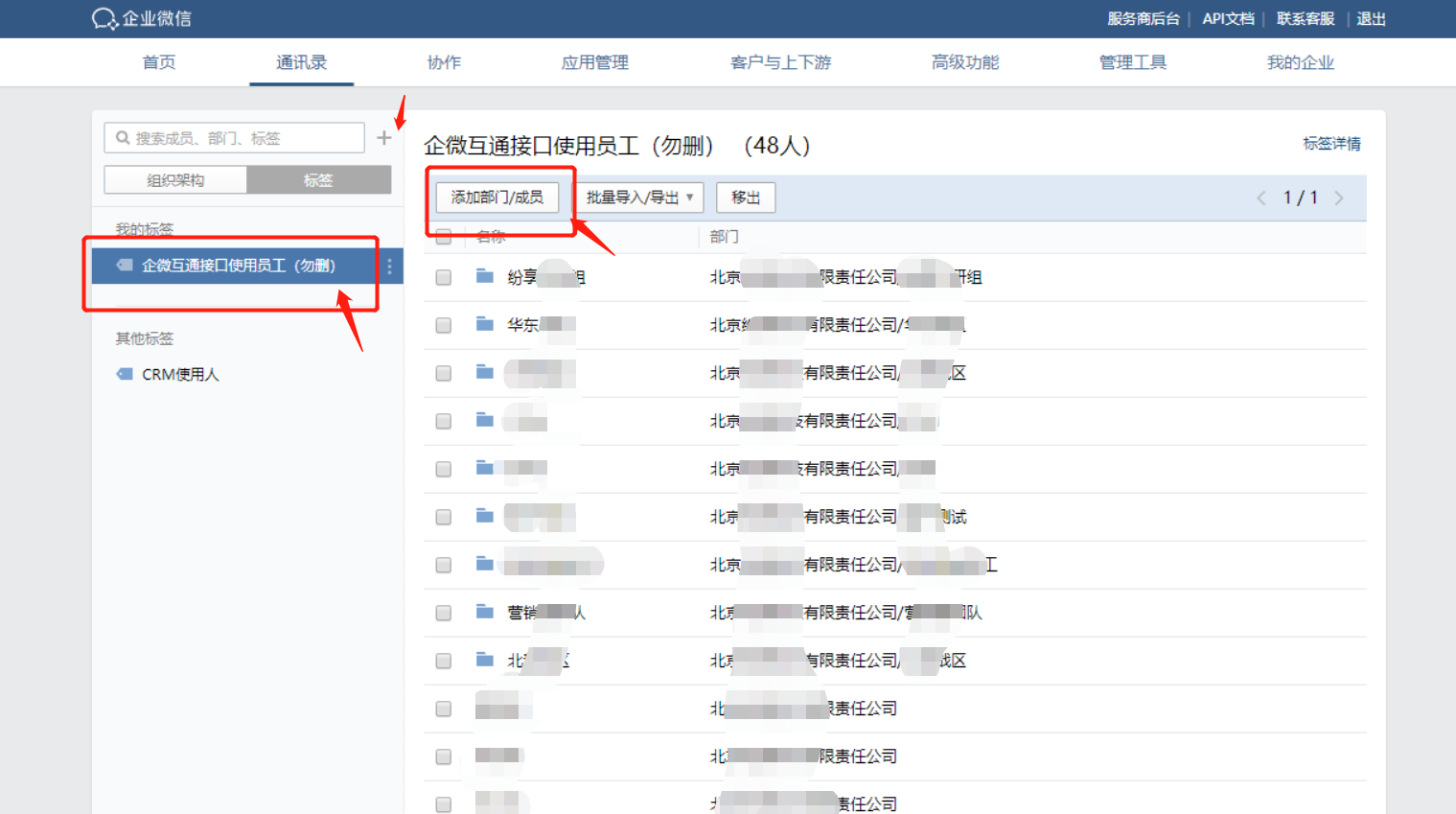This screenshot has width=1456, height=814.
Task: Open the 客户与上下游 tab
Action: click(780, 62)
